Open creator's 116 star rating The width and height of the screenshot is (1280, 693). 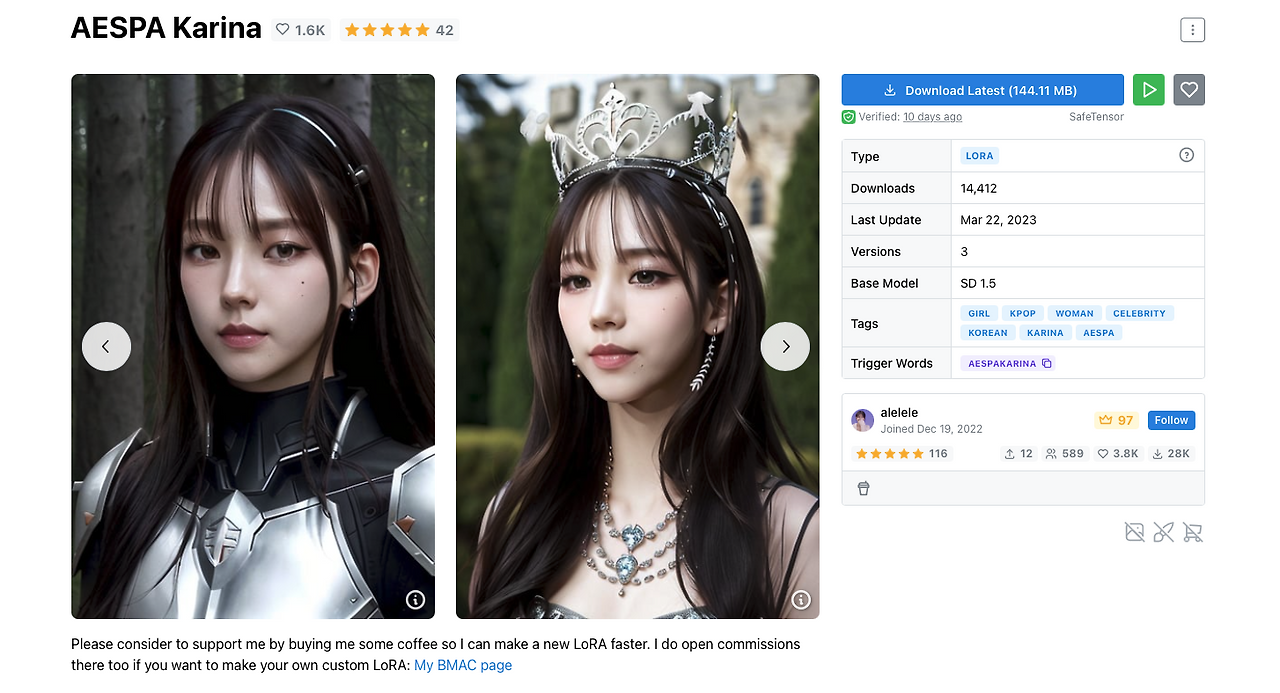[x=901, y=453]
